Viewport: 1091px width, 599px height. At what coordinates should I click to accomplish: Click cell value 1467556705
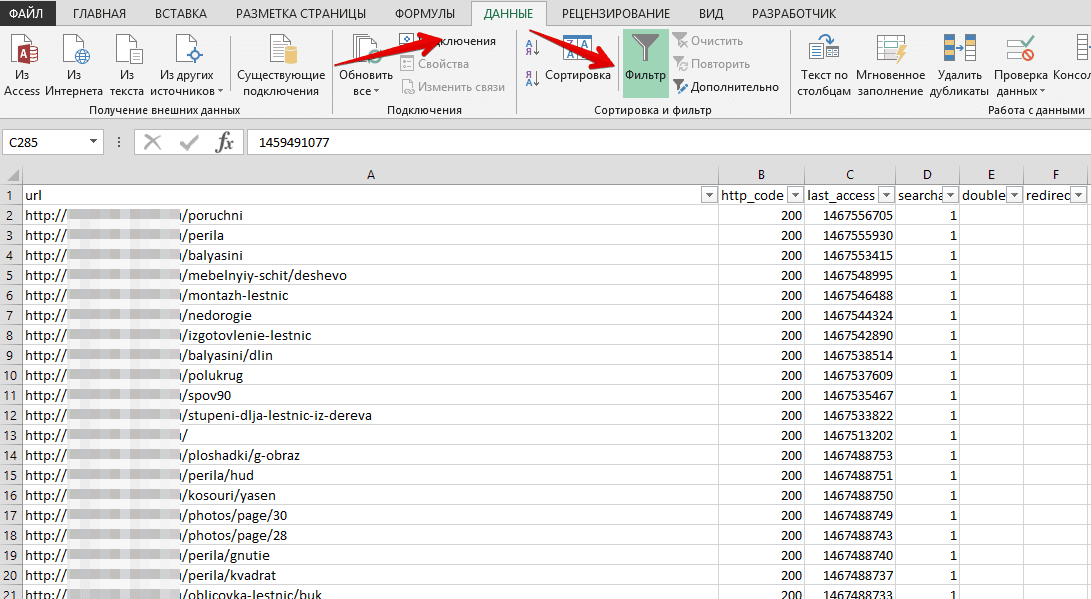point(850,216)
